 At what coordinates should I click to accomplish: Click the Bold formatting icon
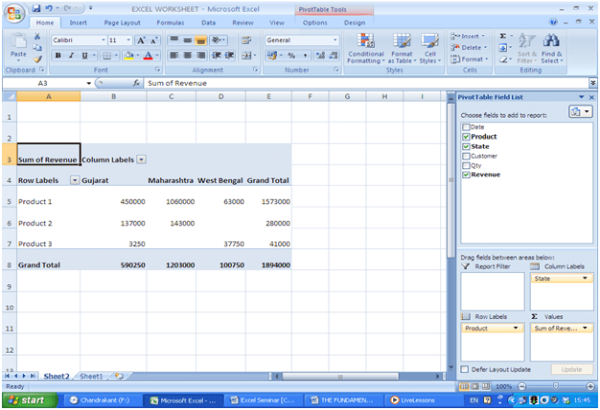pyautogui.click(x=58, y=56)
